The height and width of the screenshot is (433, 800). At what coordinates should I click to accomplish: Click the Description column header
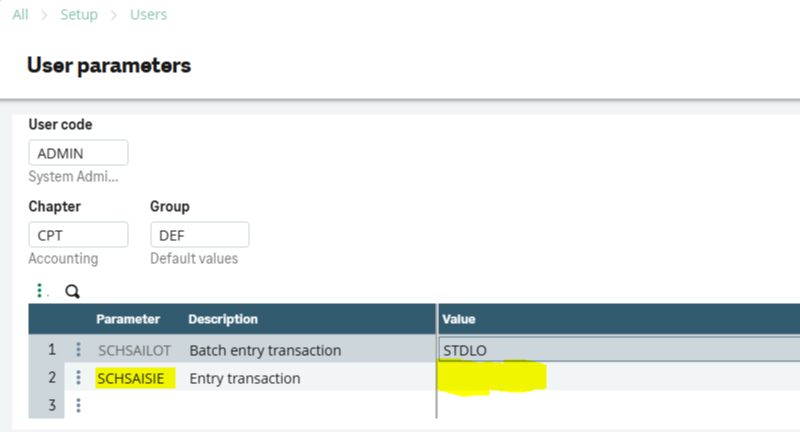click(223, 319)
